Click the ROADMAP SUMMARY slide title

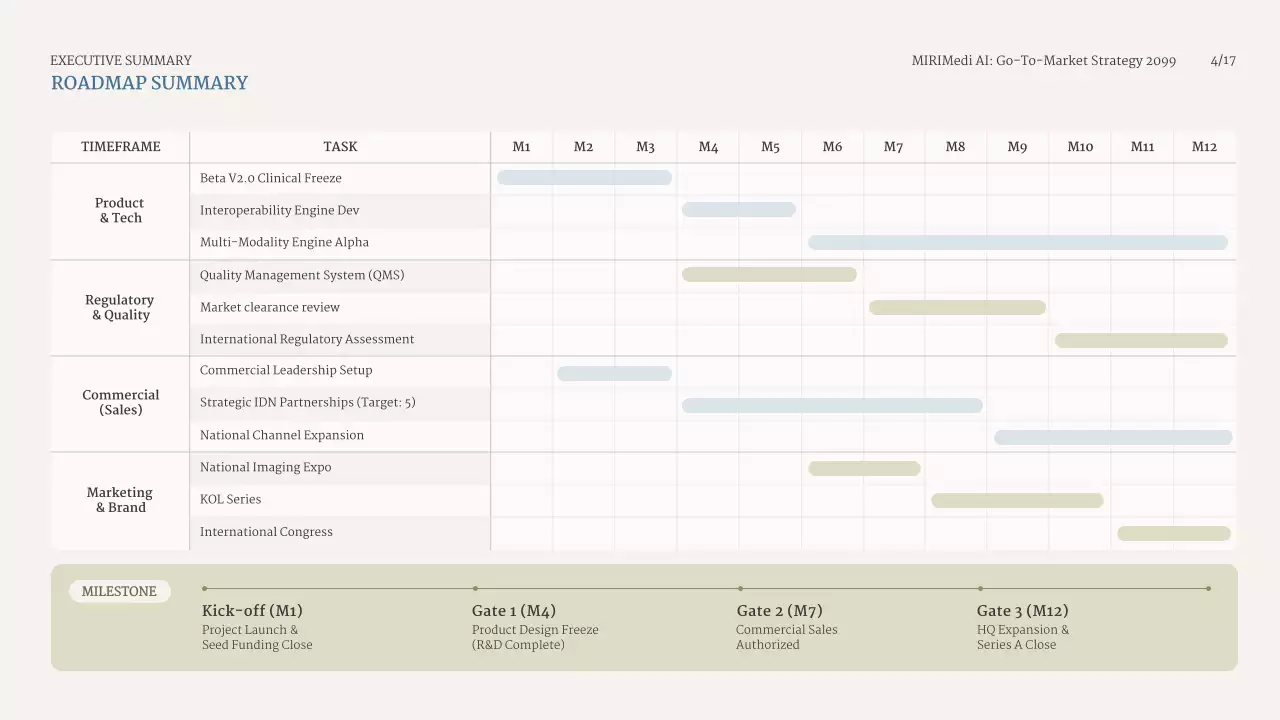pos(149,83)
